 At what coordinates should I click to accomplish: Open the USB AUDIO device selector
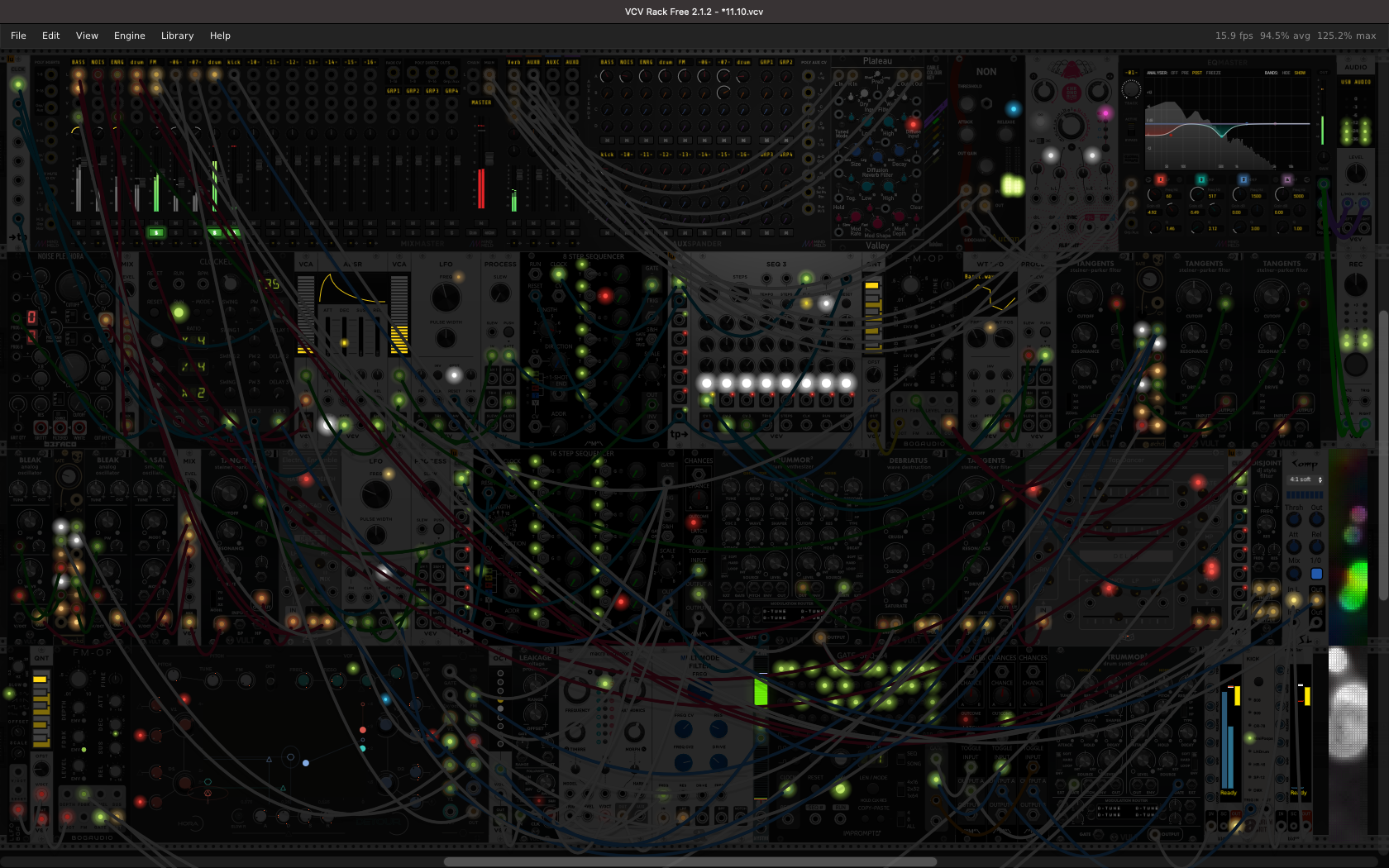click(x=1356, y=82)
